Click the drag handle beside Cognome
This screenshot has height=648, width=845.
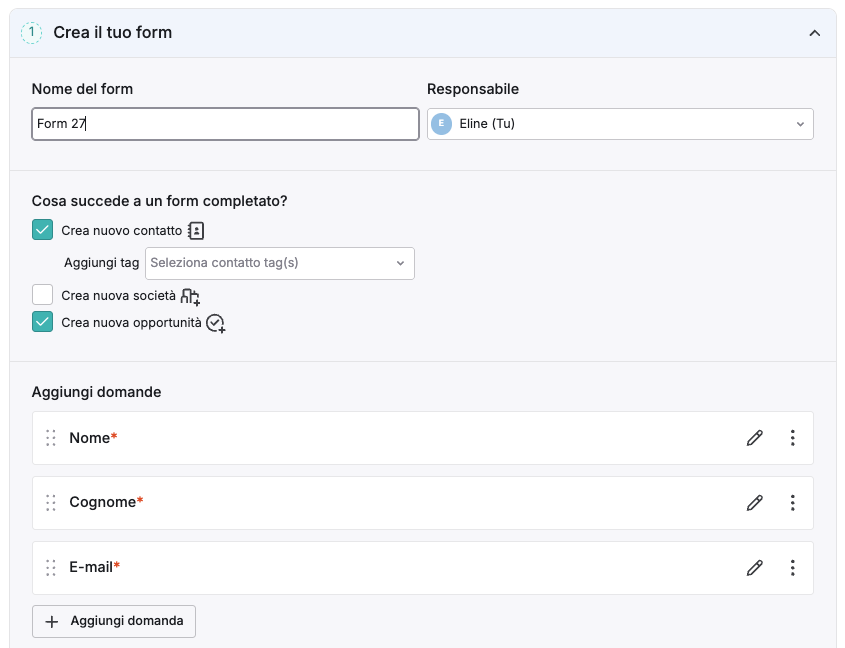point(51,502)
